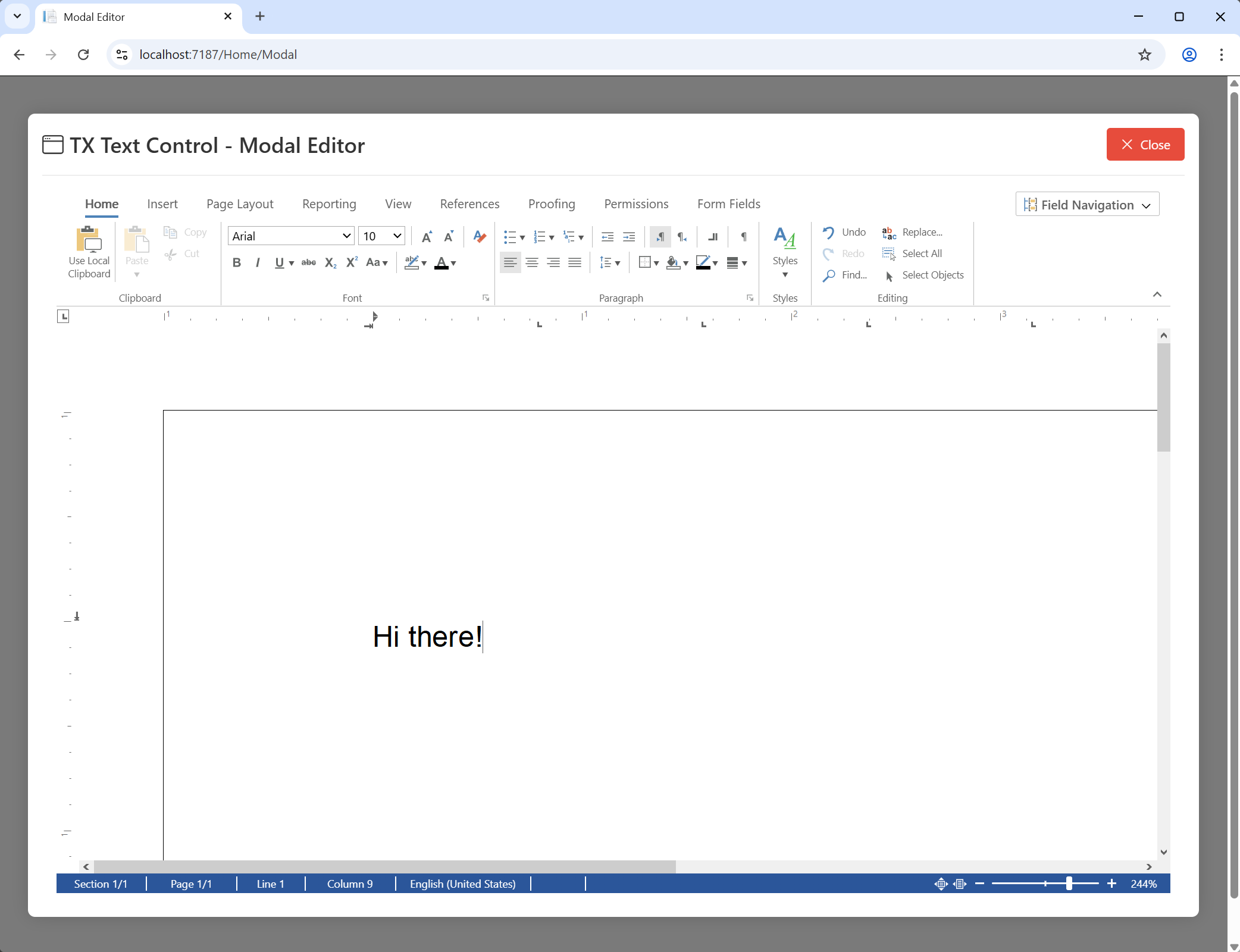This screenshot has width=1240, height=952.
Task: Apply strikethrough to selected text
Action: pos(308,262)
